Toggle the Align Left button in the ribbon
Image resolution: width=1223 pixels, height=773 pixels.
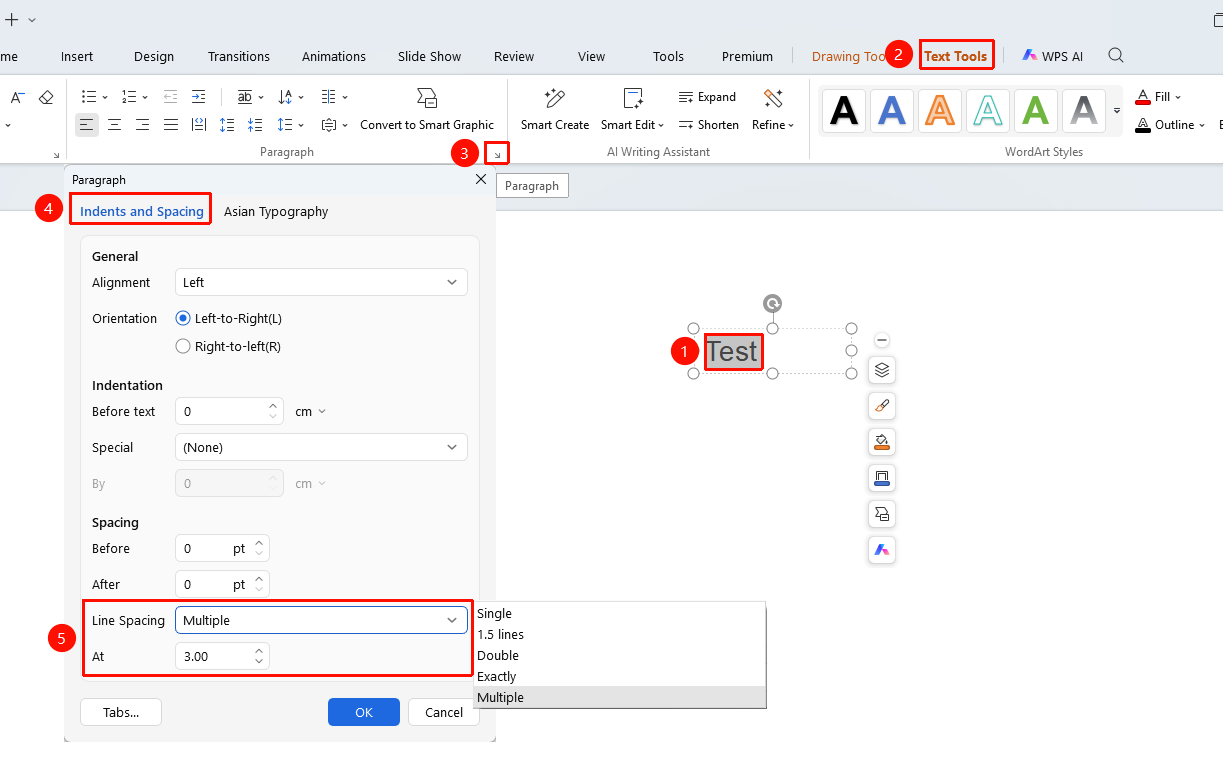(x=87, y=125)
